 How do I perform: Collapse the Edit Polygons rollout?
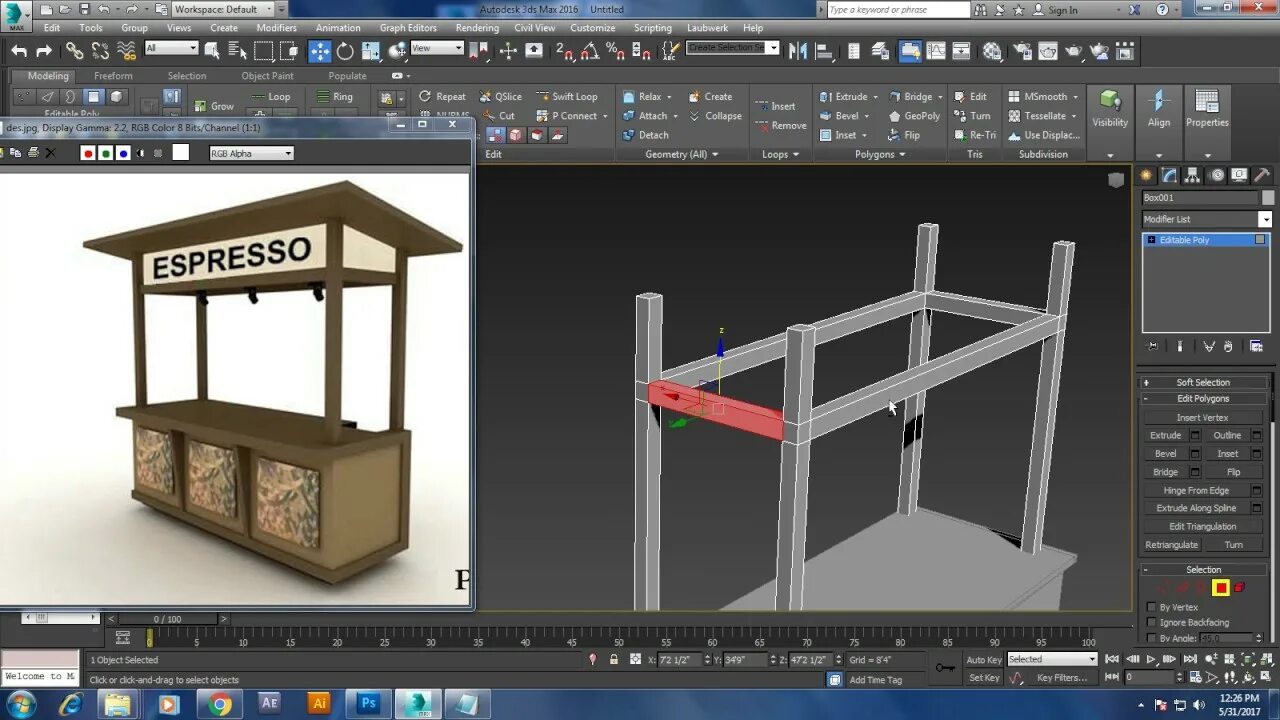[1203, 399]
